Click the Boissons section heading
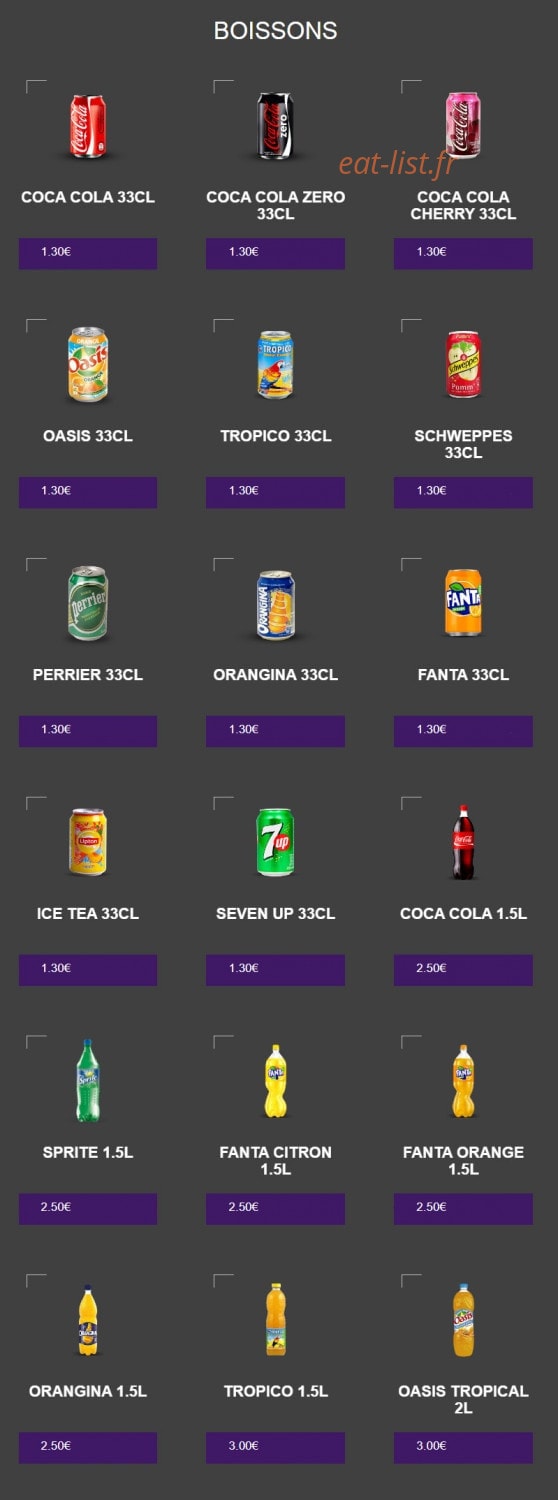558x1500 pixels. (x=275, y=31)
